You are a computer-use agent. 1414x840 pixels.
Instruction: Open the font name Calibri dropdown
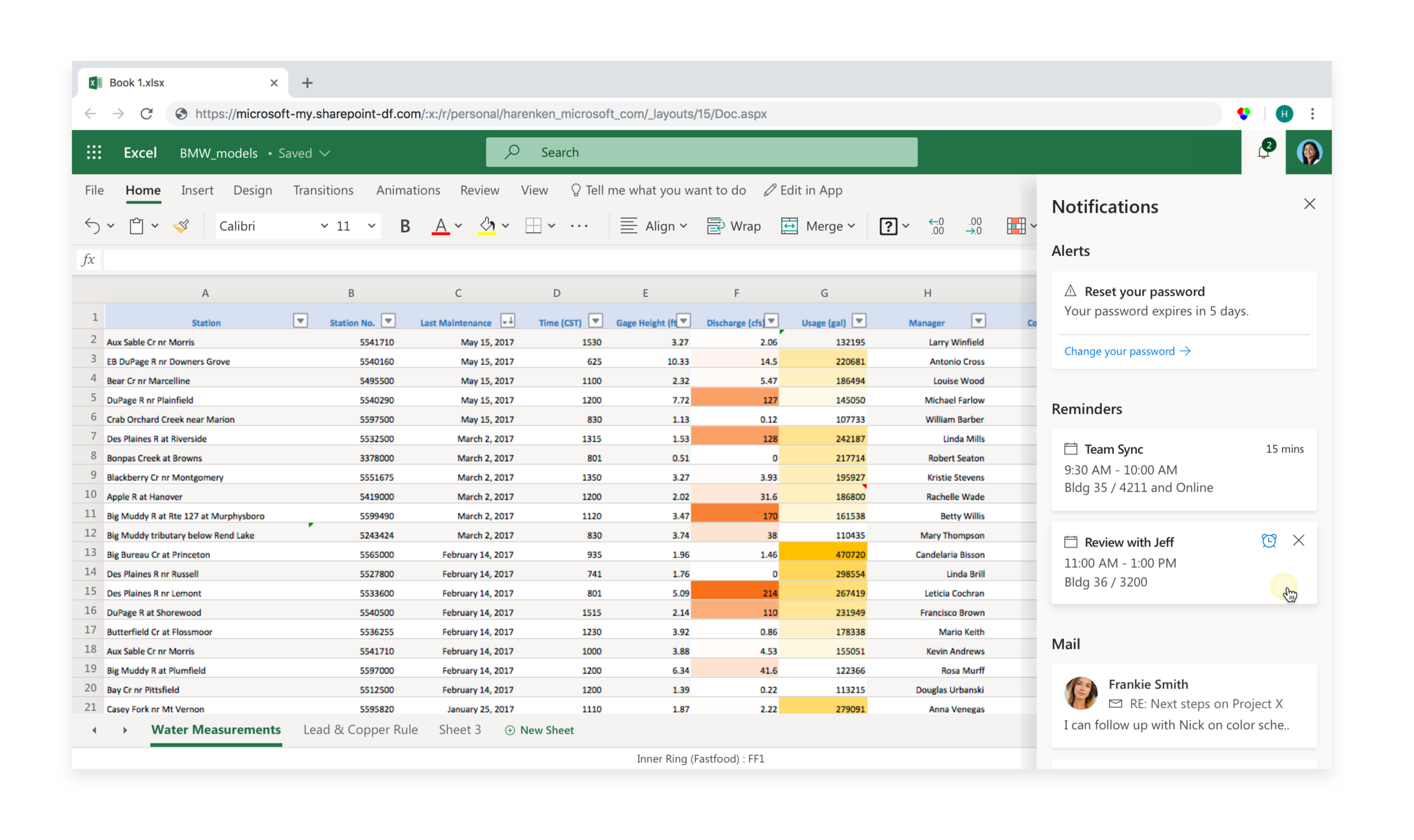point(325,226)
